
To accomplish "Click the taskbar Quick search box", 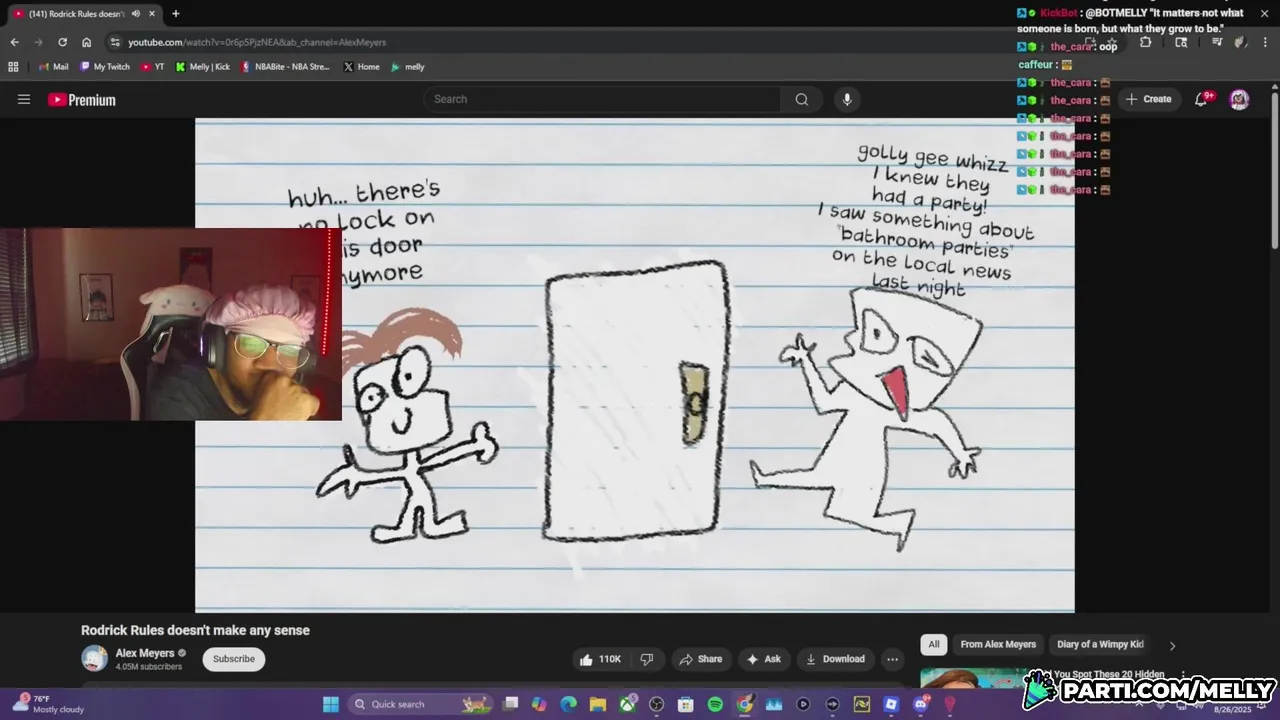I will coord(420,704).
